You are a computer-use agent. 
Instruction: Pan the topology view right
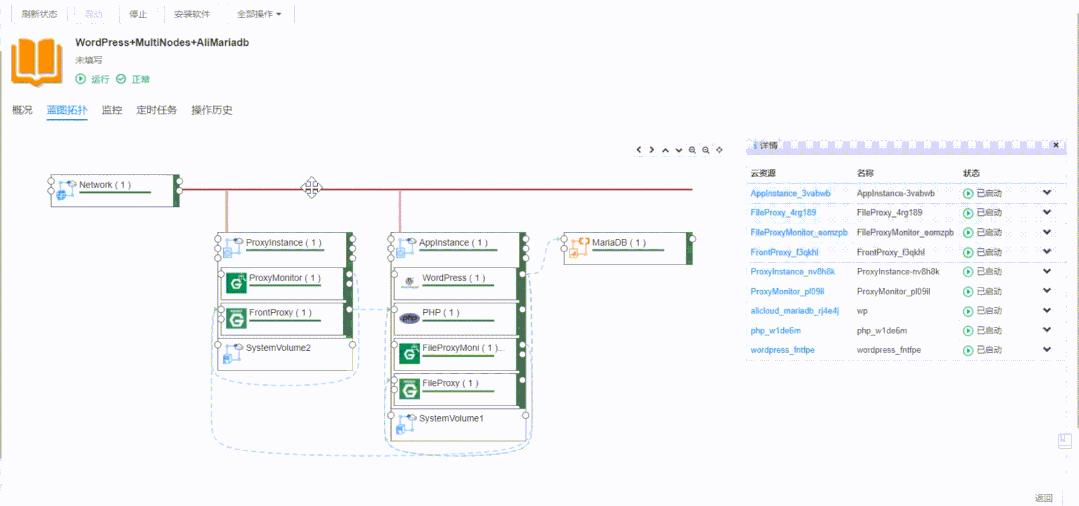[x=652, y=149]
